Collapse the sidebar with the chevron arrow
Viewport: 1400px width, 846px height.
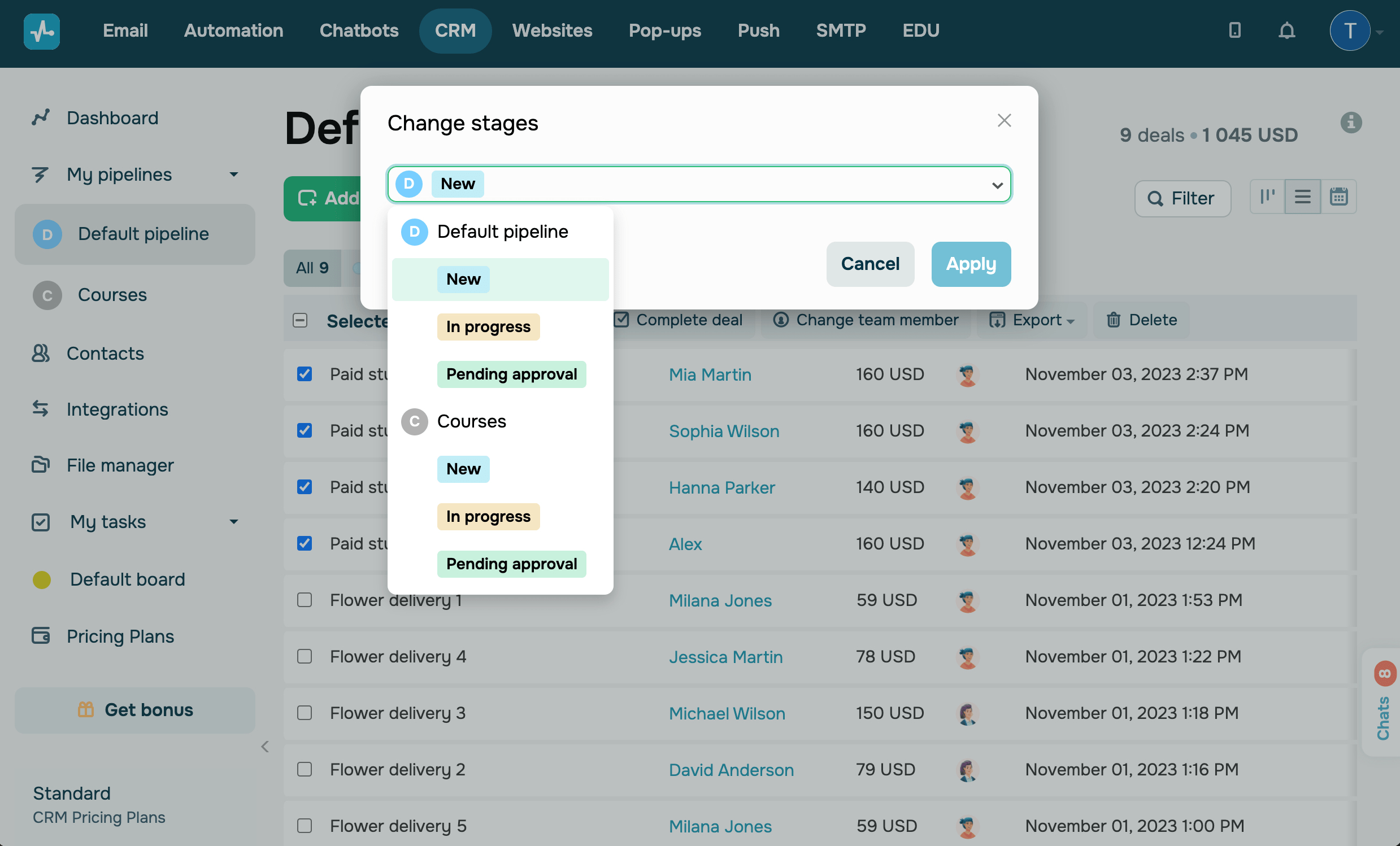(x=265, y=747)
